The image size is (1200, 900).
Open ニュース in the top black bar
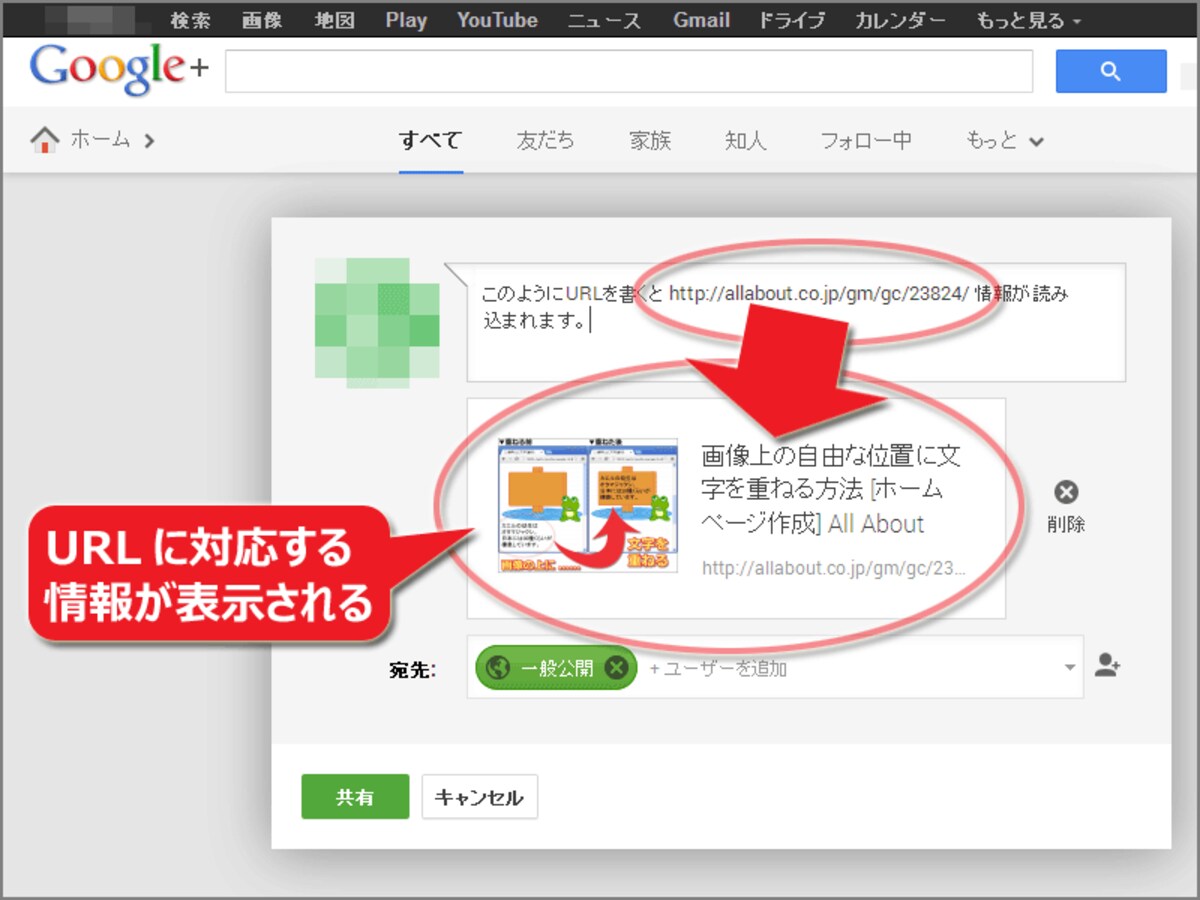click(x=604, y=20)
